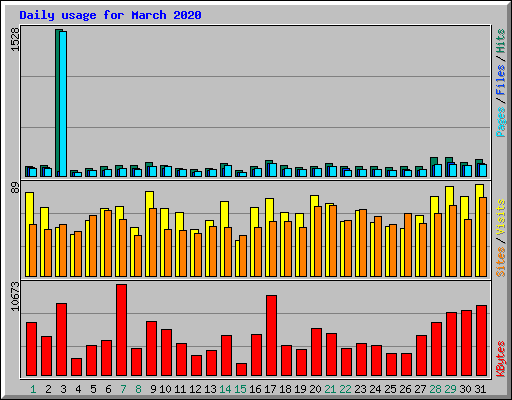Select the orange sites bar for day 20
This screenshot has height=400, width=512.
click(318, 241)
